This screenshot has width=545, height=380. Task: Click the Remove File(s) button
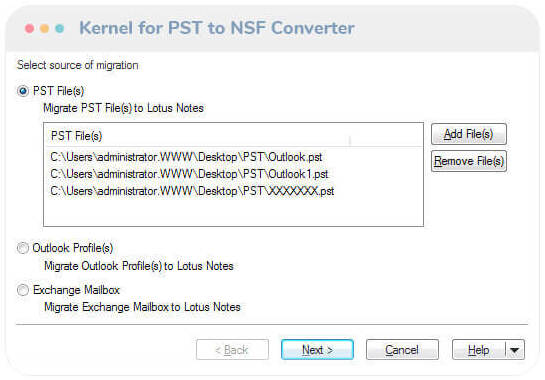point(469,161)
